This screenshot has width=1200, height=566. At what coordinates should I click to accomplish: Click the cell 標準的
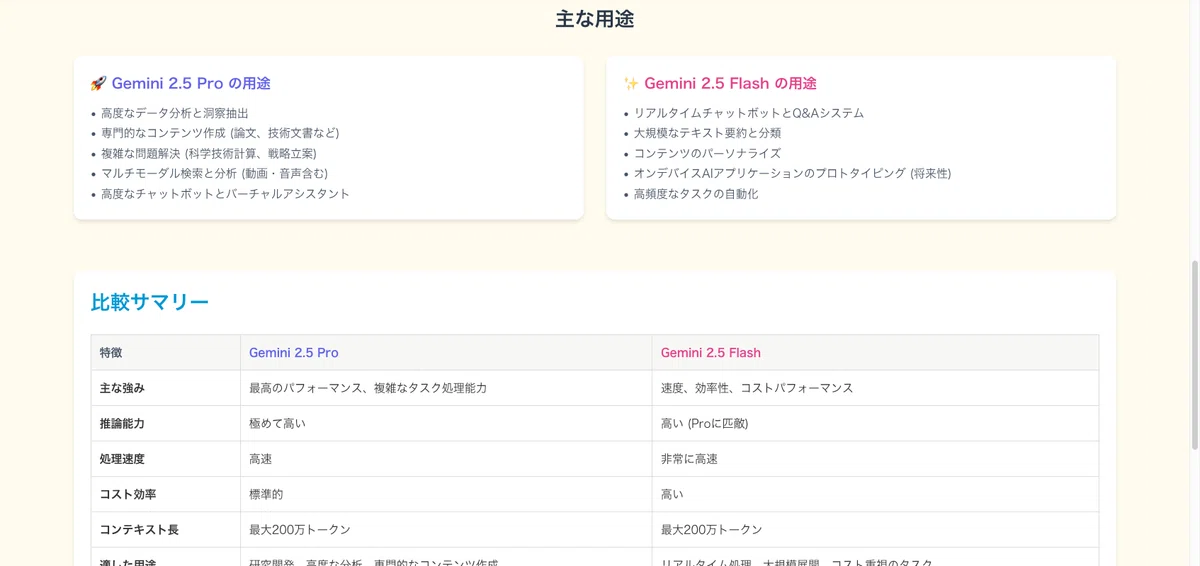point(446,494)
